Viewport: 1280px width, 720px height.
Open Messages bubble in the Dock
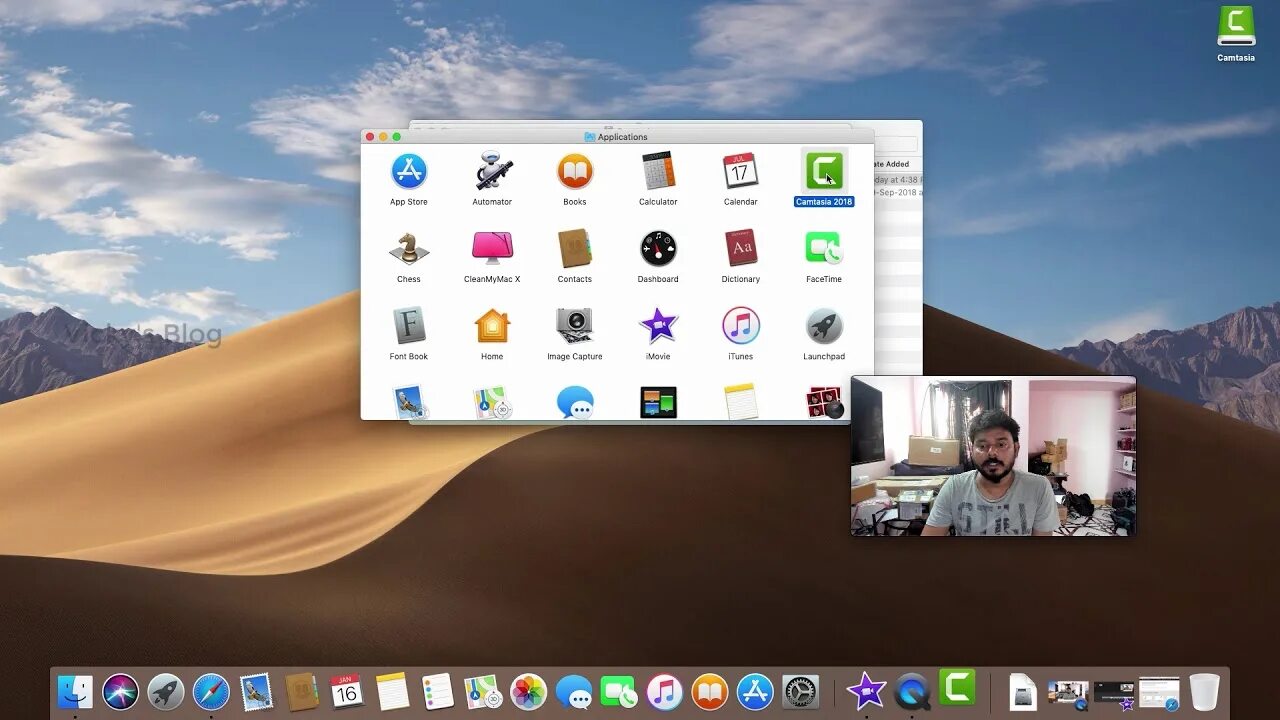pos(574,692)
